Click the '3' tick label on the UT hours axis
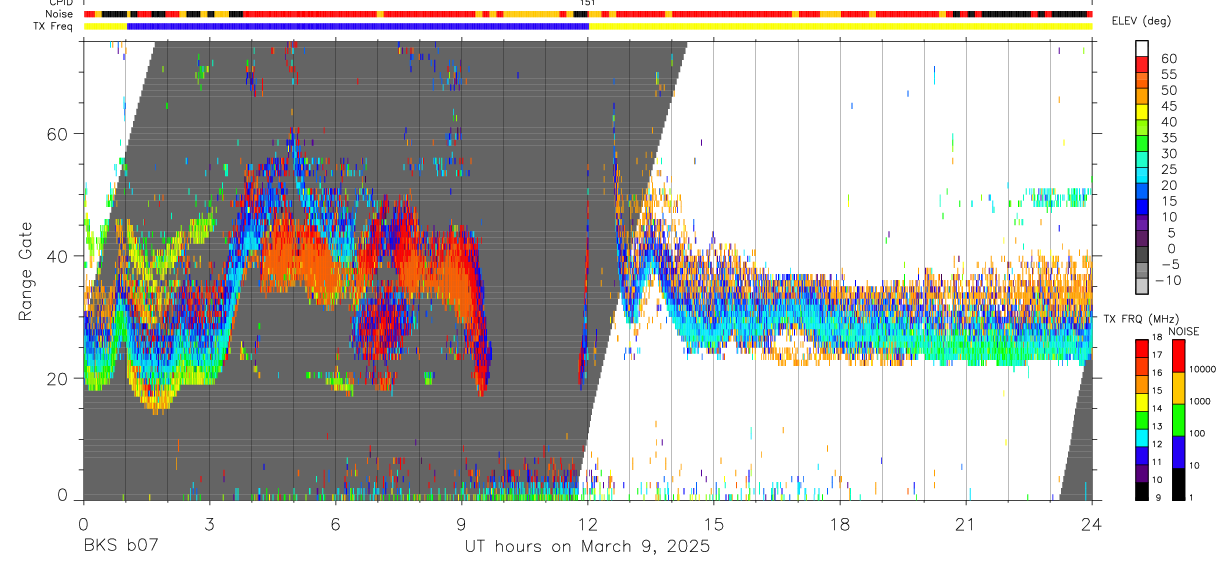1228x567 pixels. point(209,524)
